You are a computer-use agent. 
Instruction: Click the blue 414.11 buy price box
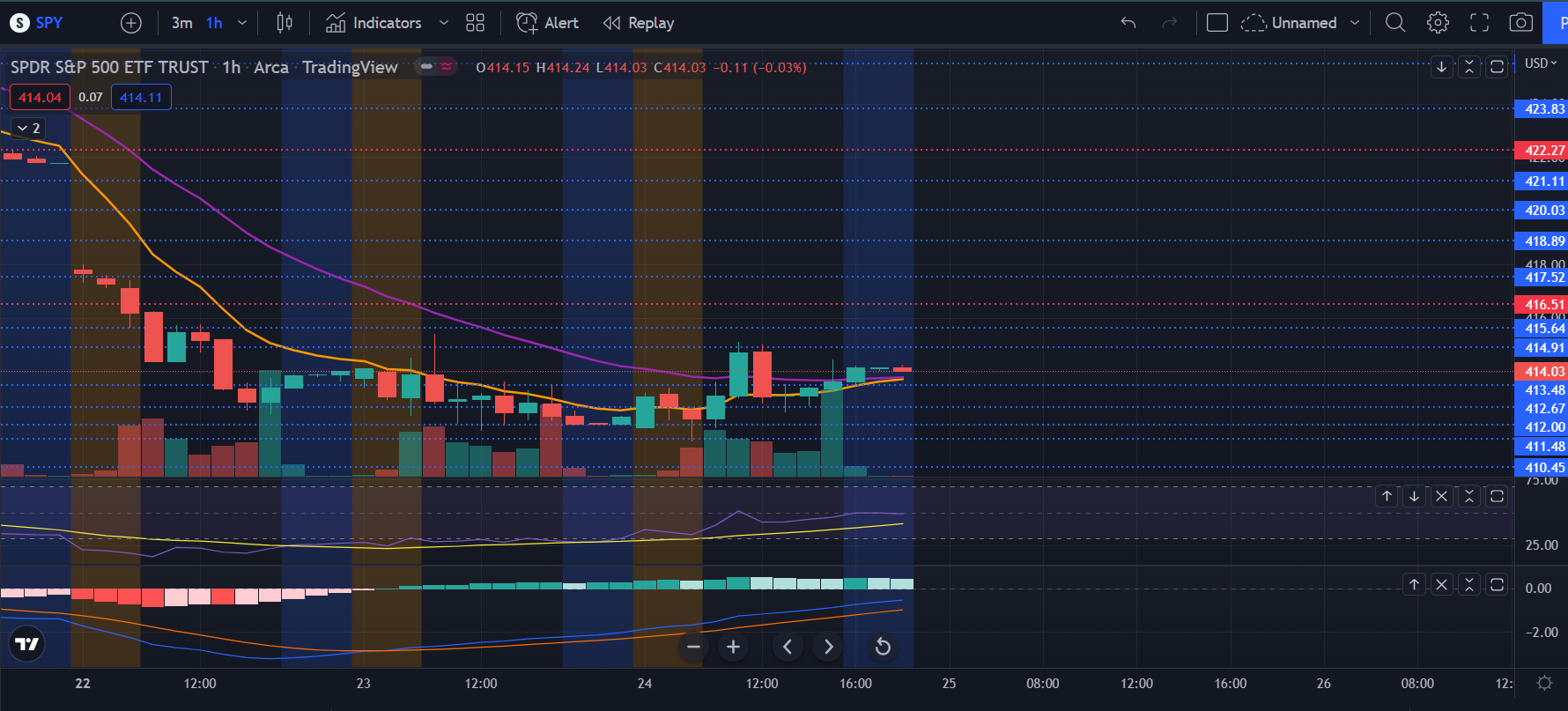point(141,97)
